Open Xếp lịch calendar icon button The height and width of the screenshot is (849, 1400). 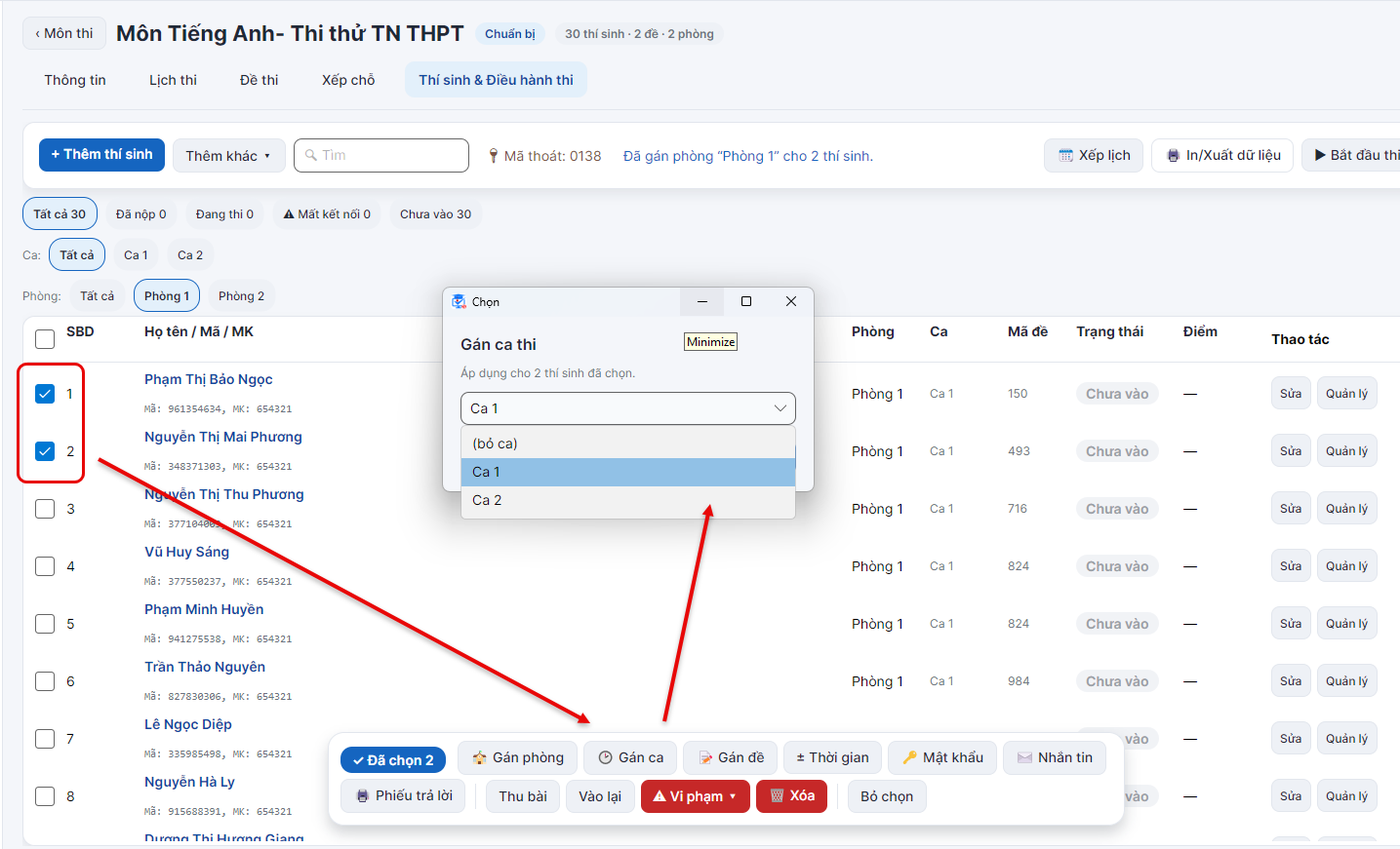pos(1094,155)
